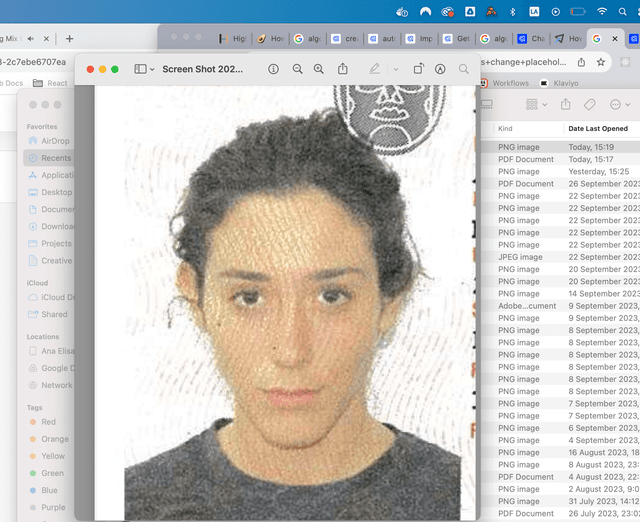Click the passport photo image

(x=285, y=302)
